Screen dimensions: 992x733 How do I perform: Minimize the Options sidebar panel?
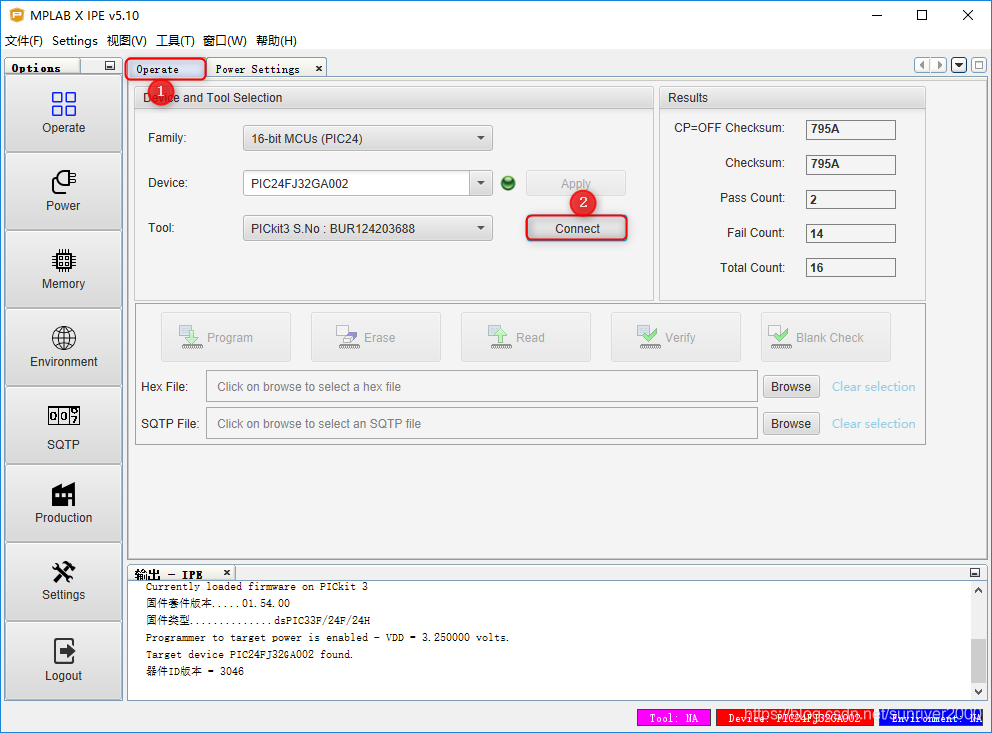tap(110, 66)
